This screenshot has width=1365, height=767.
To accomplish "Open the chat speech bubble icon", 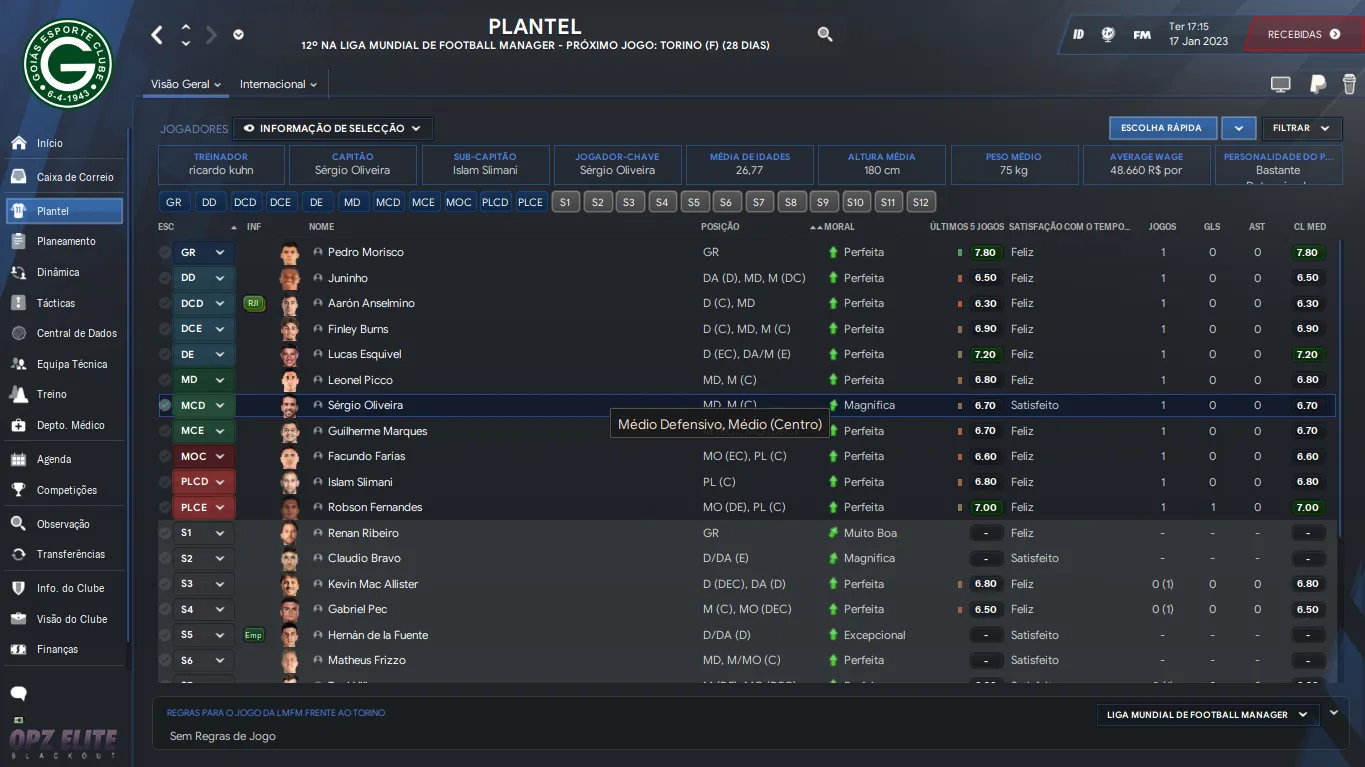I will (18, 693).
